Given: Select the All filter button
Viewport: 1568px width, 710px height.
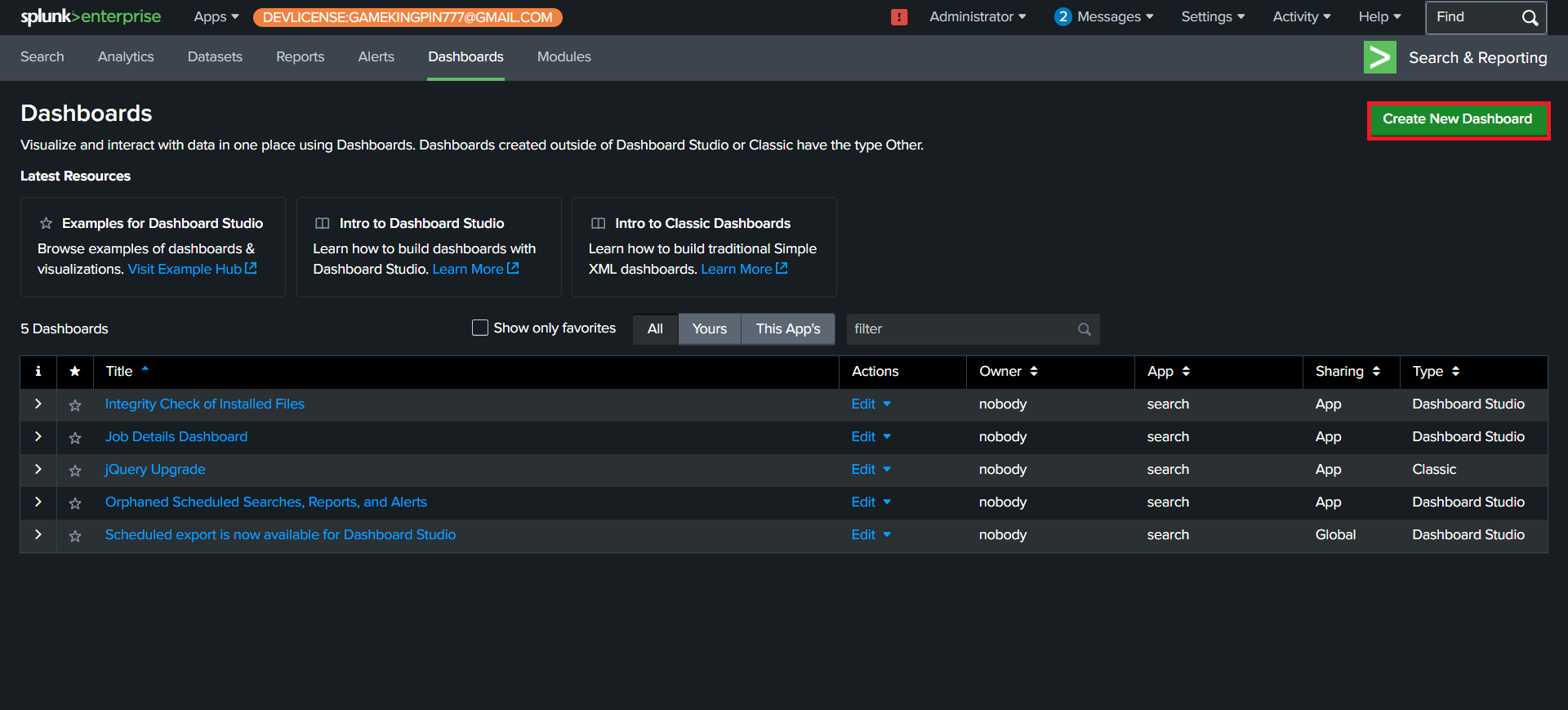Looking at the screenshot, I should click(655, 328).
